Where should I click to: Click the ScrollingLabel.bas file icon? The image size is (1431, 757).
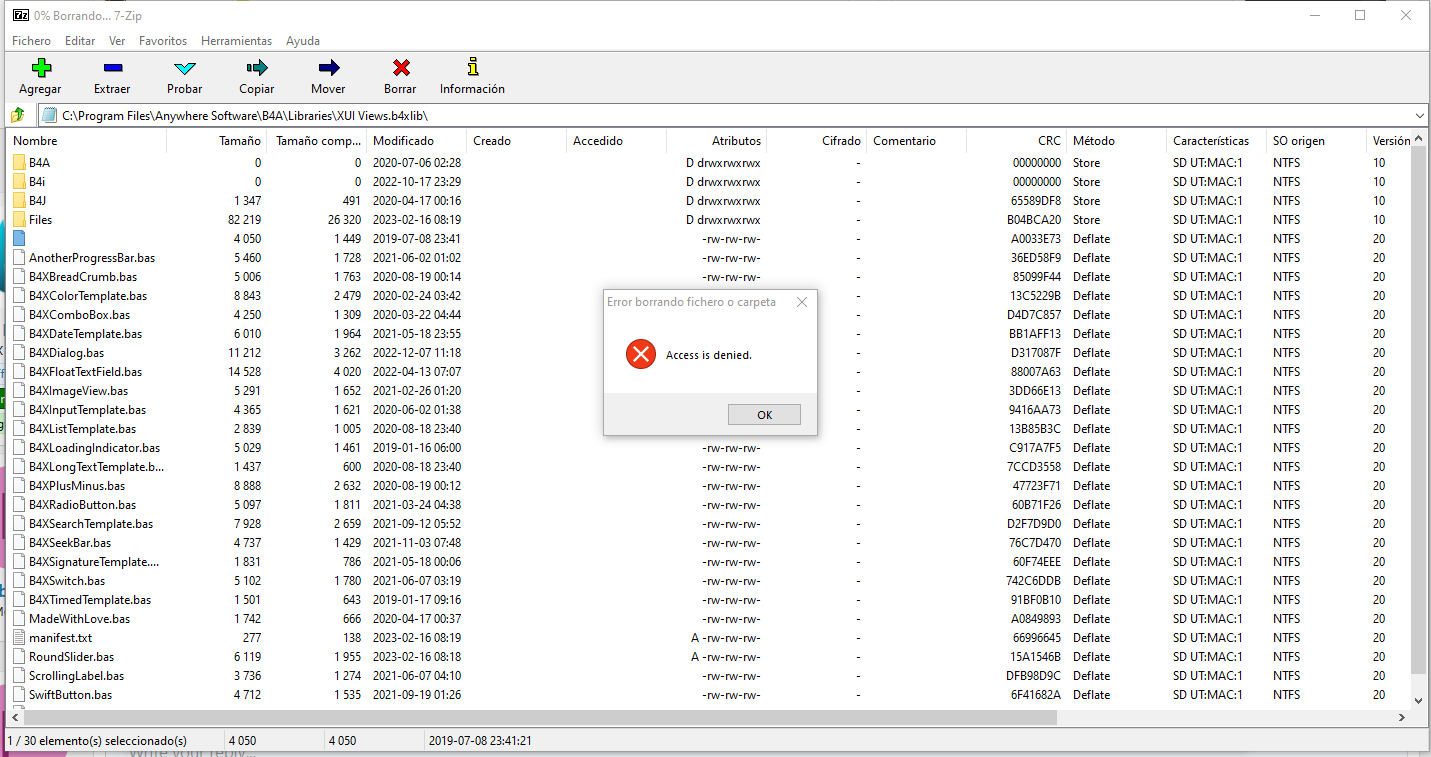point(19,675)
